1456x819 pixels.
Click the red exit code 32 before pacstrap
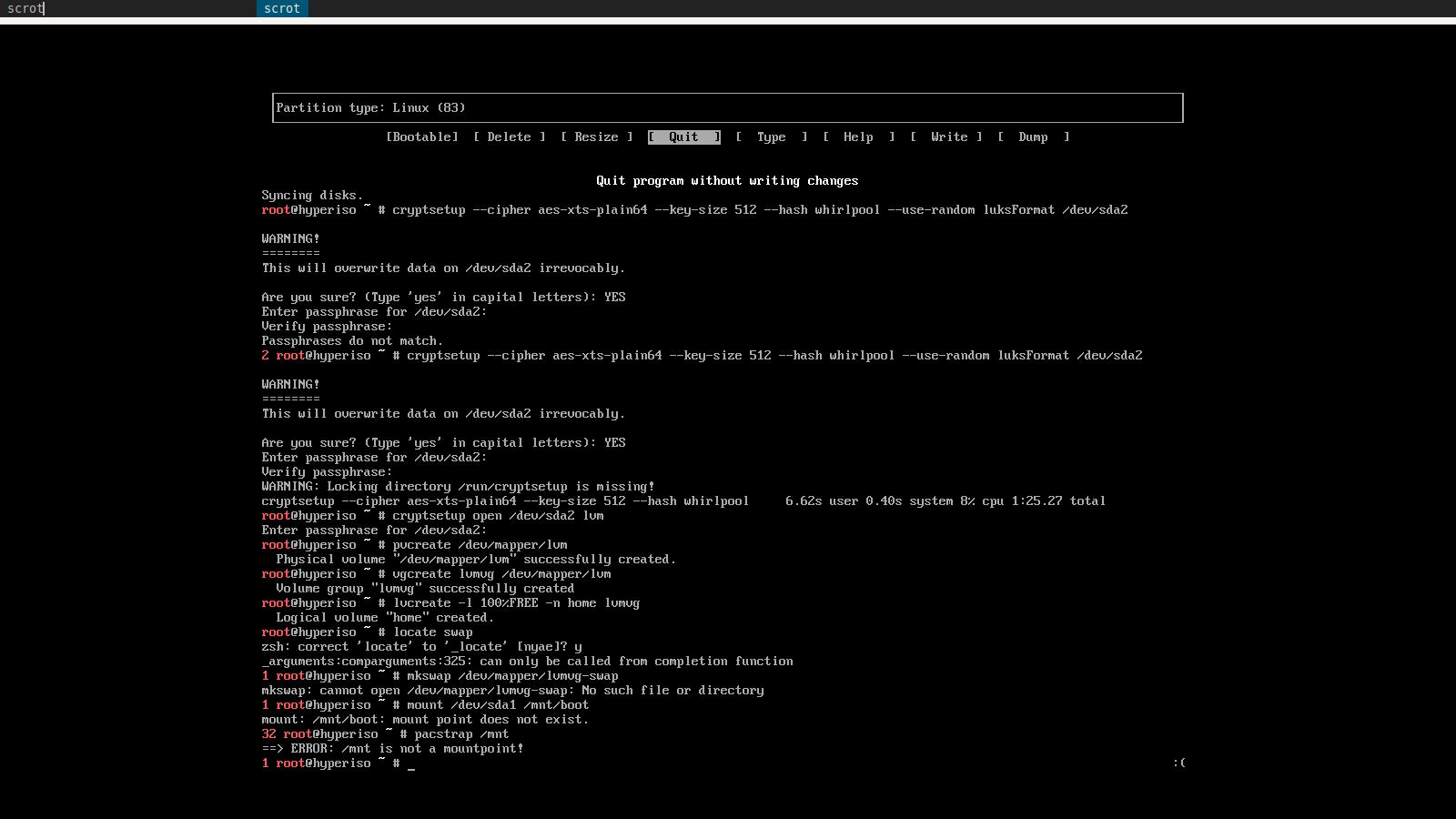[268, 734]
